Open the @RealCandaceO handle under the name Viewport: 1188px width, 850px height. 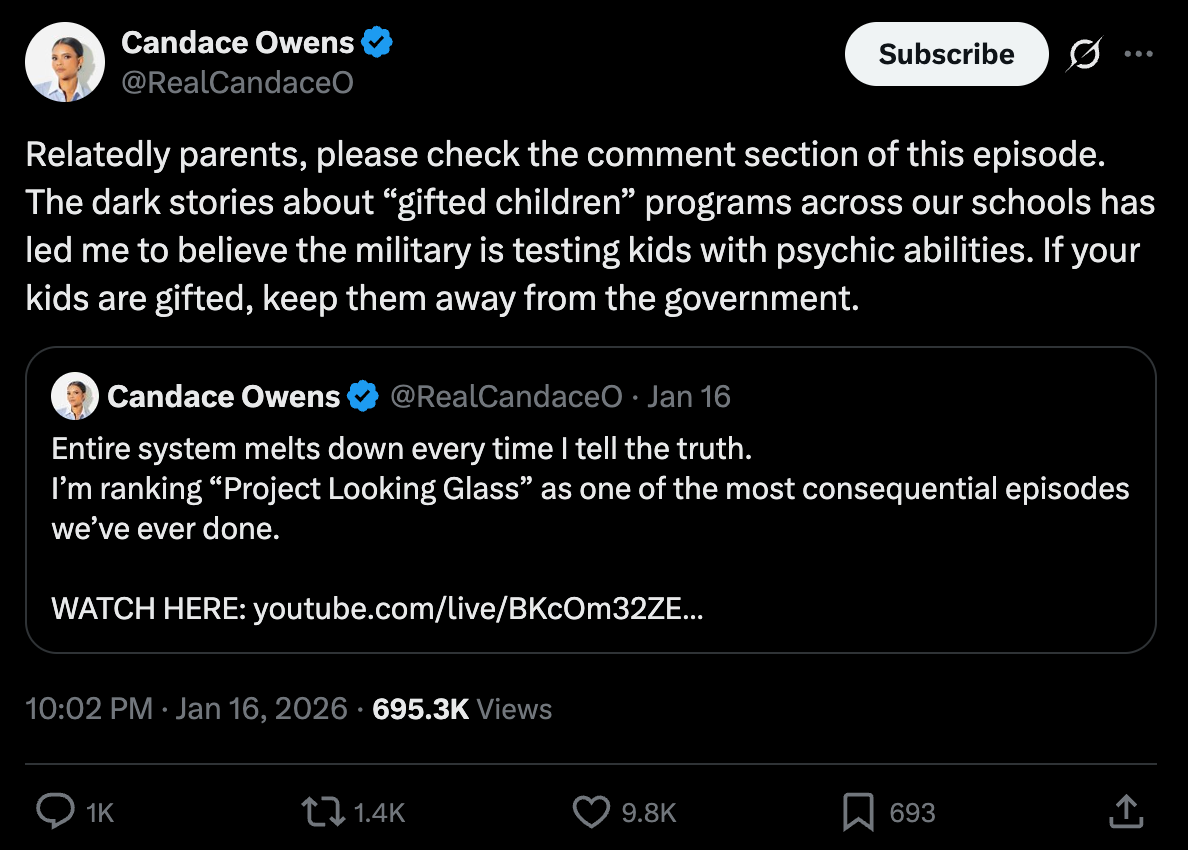237,83
